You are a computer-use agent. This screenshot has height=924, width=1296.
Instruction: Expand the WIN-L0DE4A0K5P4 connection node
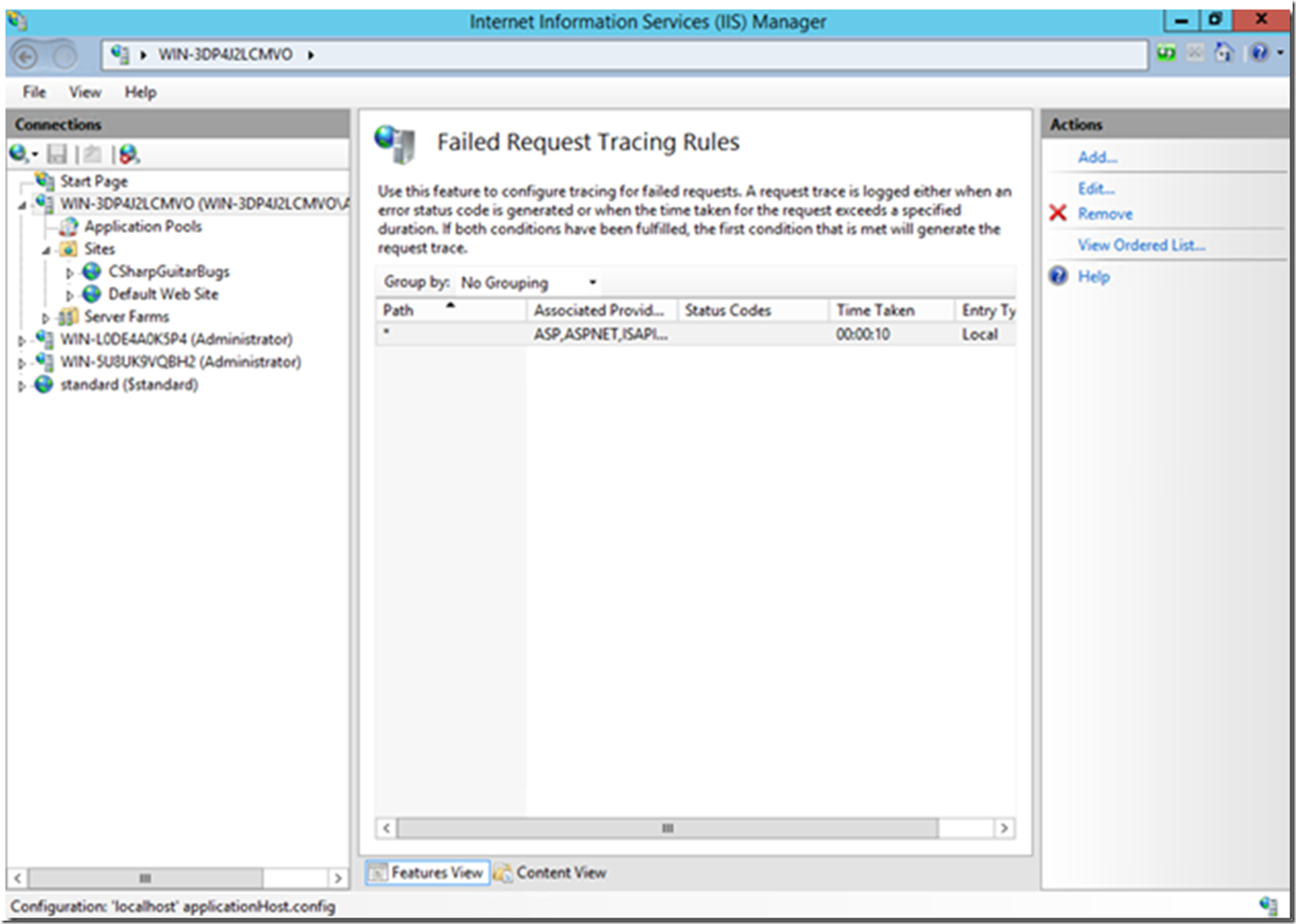pos(22,340)
